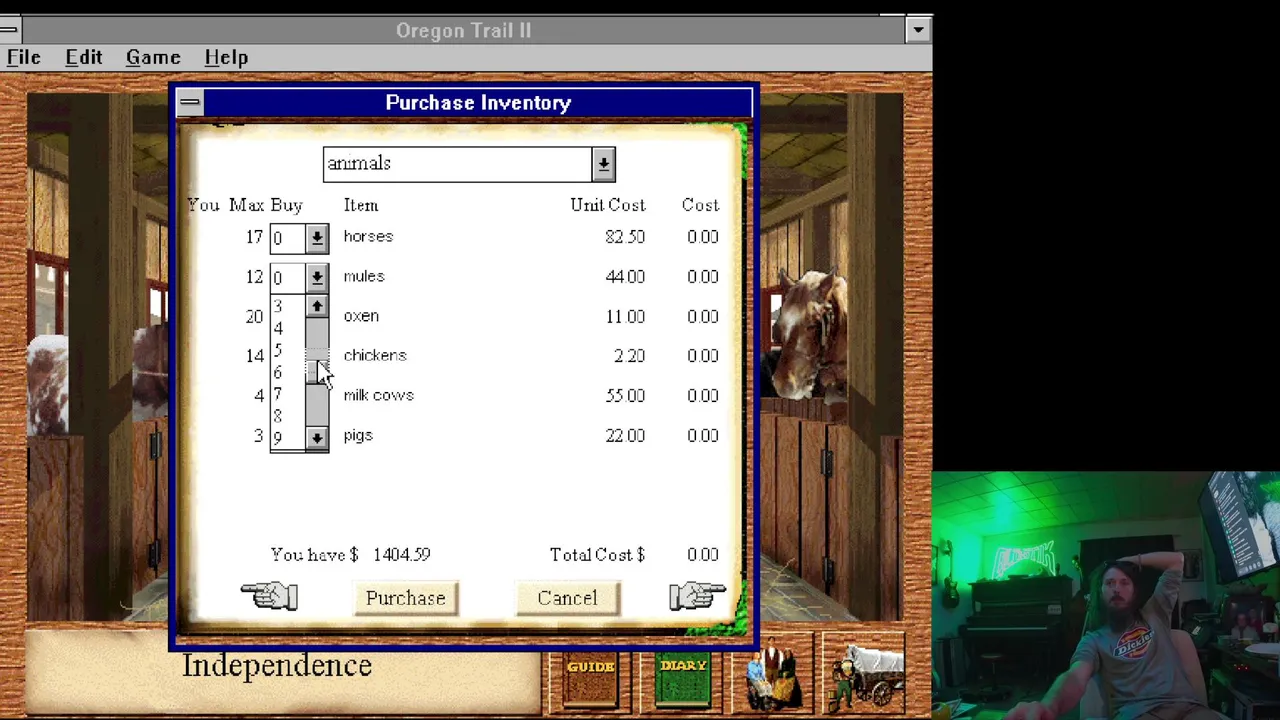This screenshot has height=720, width=1280.
Task: Click the Purchase button
Action: 405,598
